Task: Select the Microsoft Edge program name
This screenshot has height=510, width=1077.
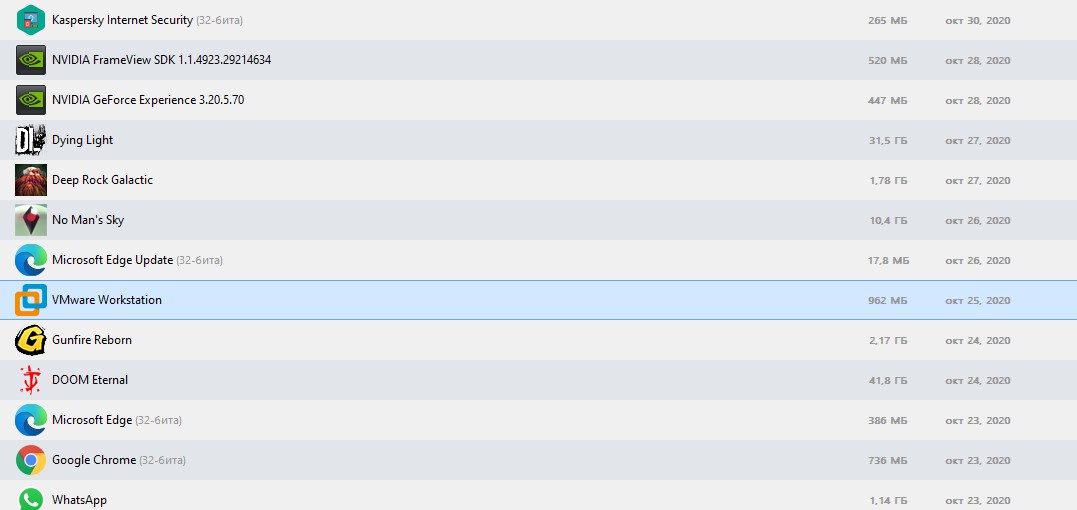Action: [x=92, y=420]
